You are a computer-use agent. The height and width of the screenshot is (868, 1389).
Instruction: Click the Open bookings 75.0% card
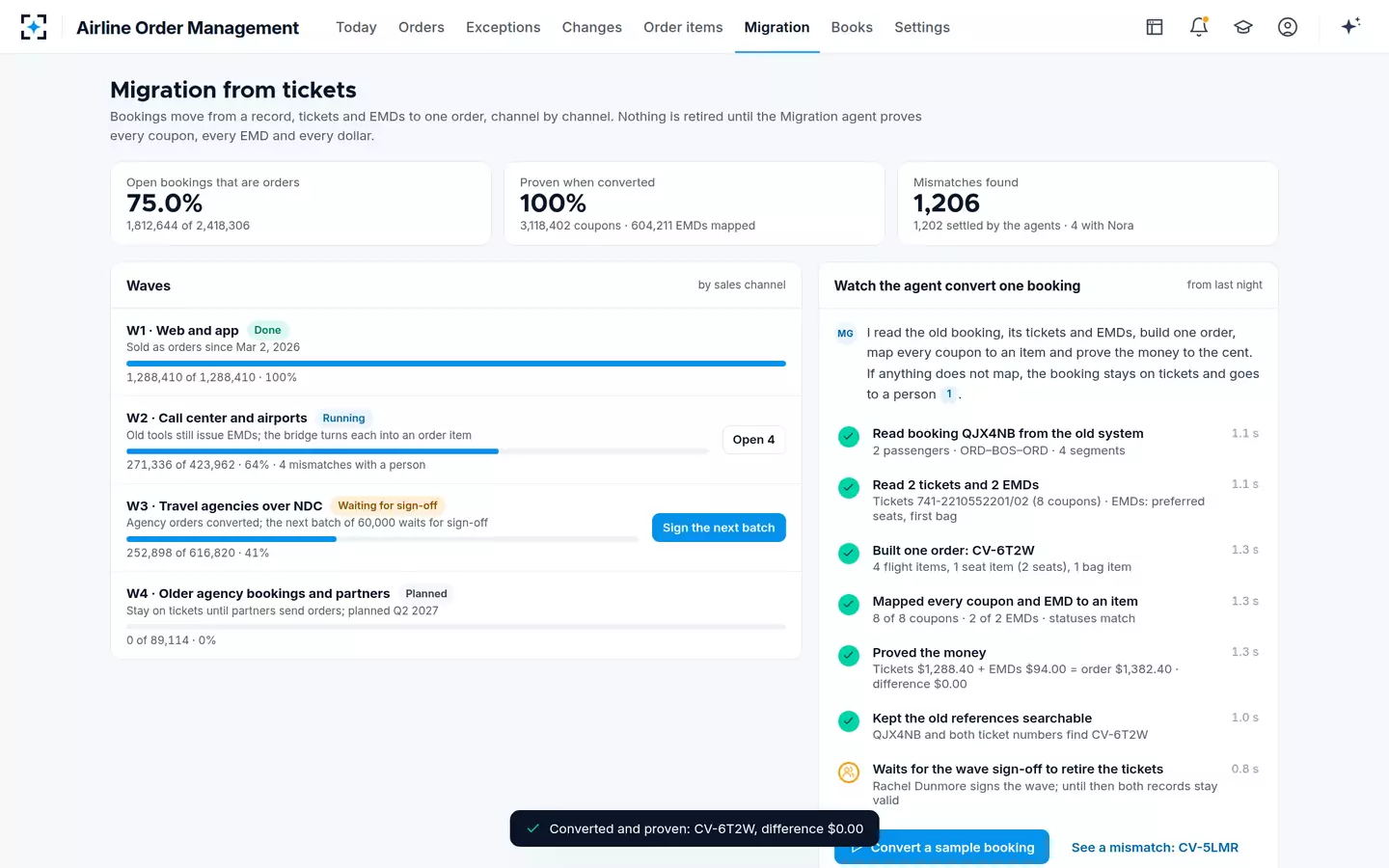301,203
